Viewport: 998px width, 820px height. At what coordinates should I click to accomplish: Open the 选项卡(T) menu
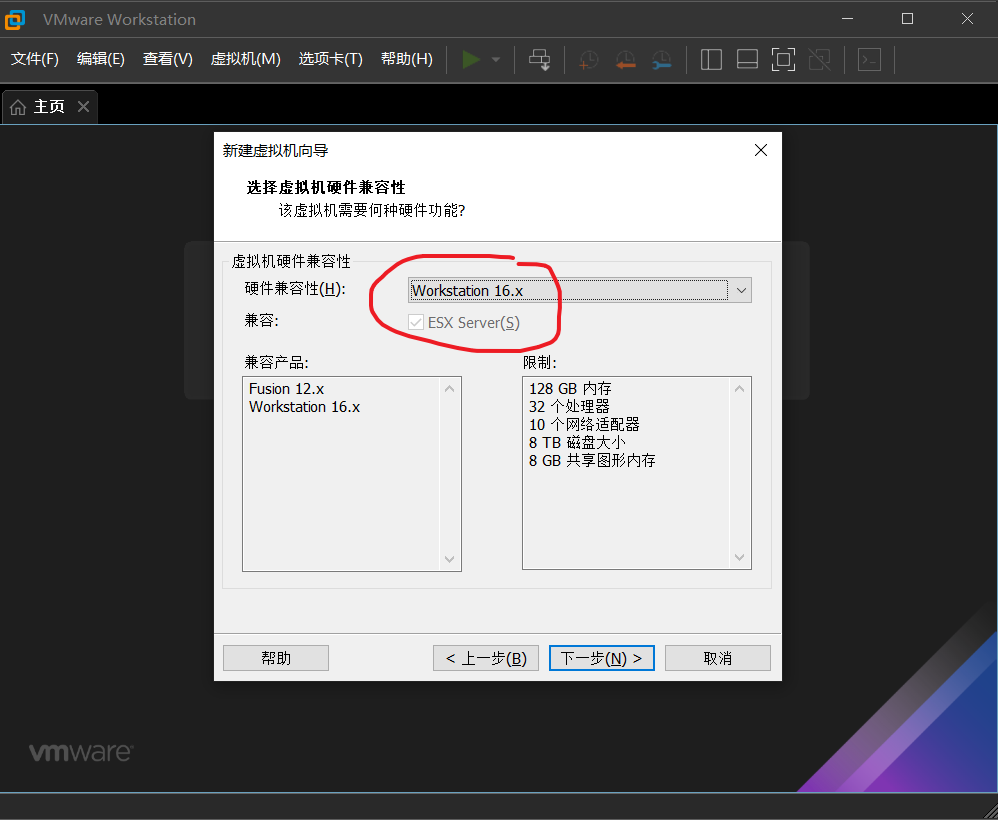tap(330, 59)
